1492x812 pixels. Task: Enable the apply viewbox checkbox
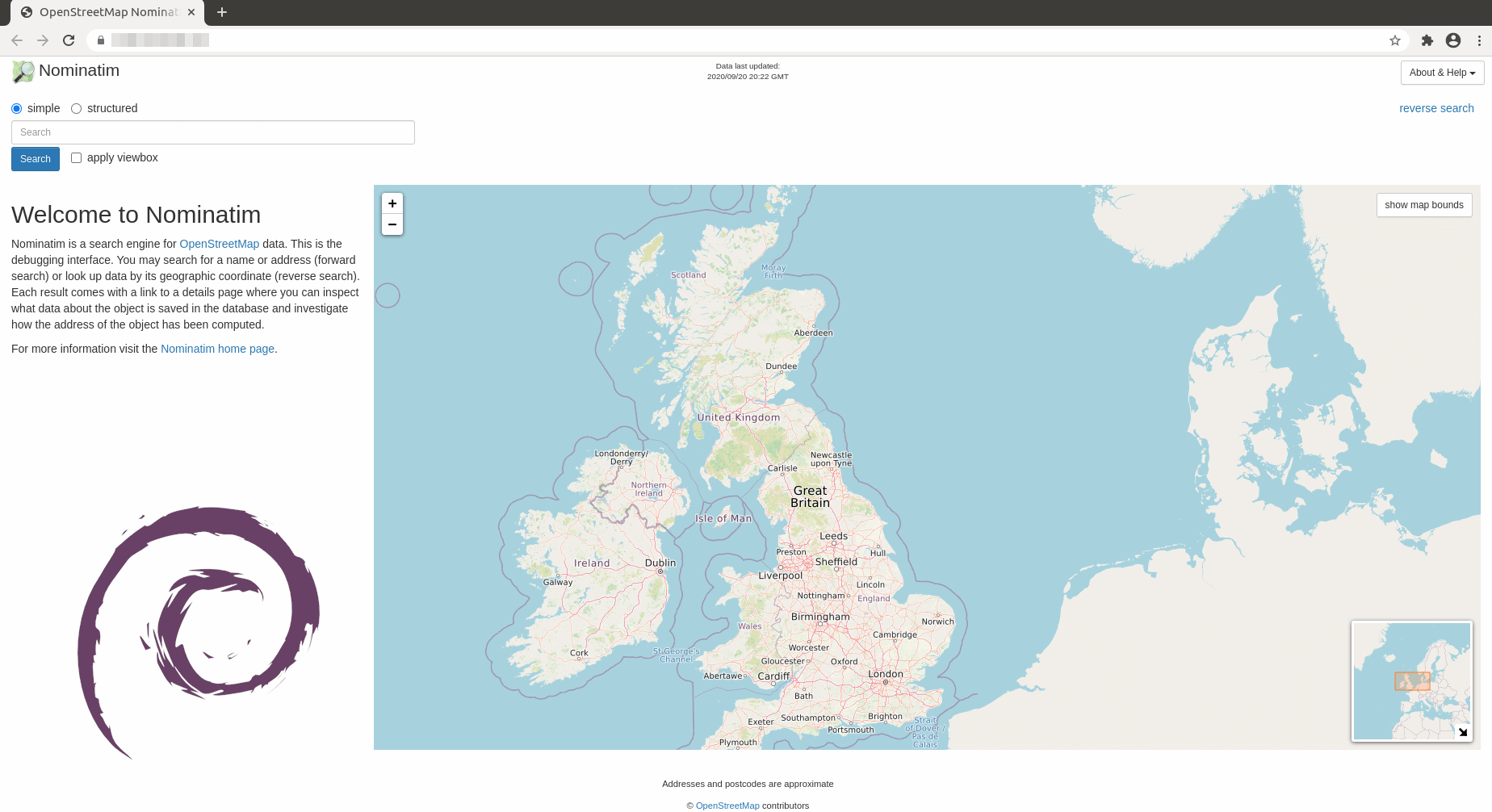click(x=77, y=158)
